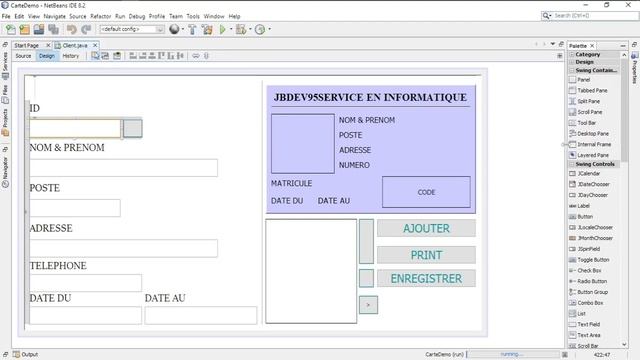Click the Clean and Build icon
This screenshot has height=360, width=640.
click(207, 29)
